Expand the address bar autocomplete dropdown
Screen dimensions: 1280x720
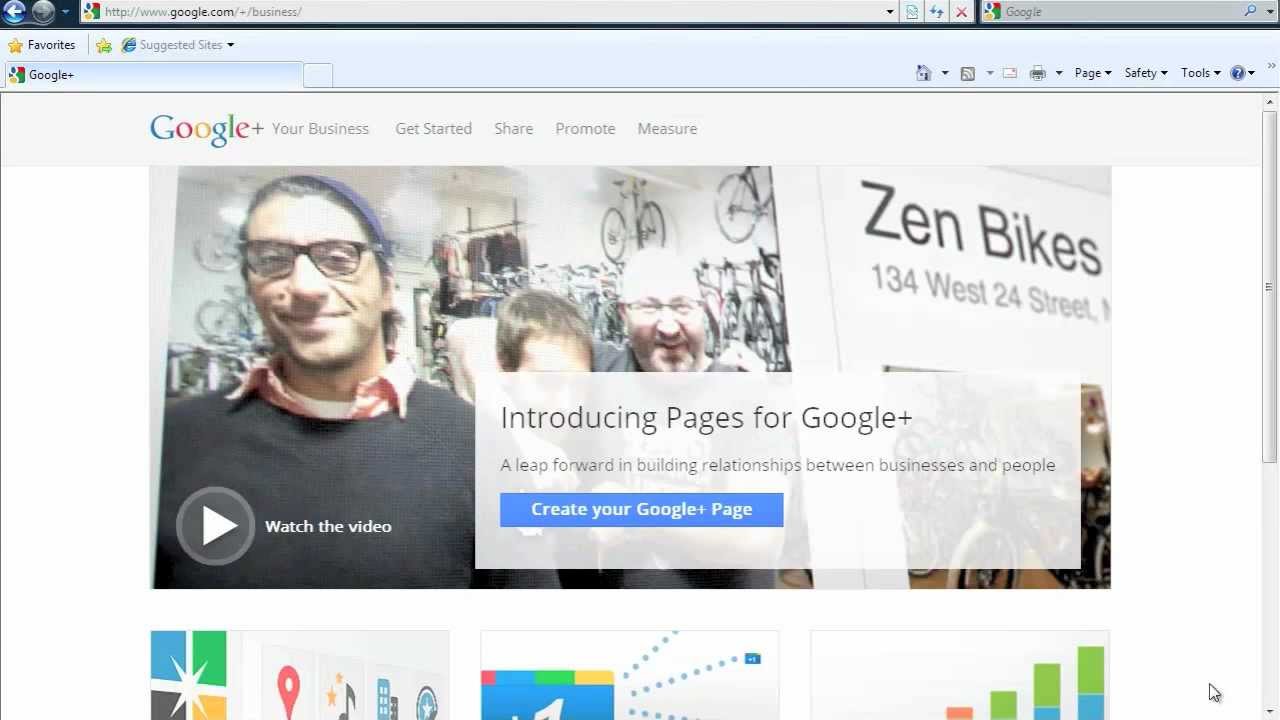[890, 12]
